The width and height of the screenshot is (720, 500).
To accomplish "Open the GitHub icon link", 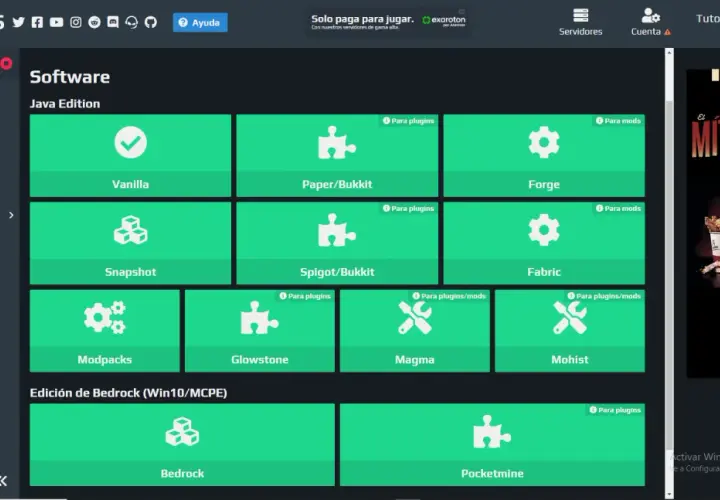I will (x=151, y=22).
